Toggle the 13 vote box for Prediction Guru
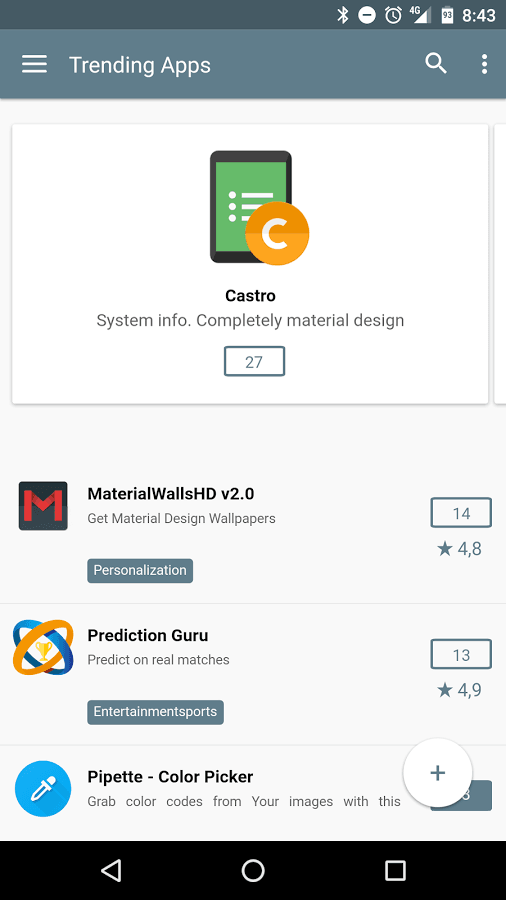Screen dimensions: 506x900 [461, 654]
